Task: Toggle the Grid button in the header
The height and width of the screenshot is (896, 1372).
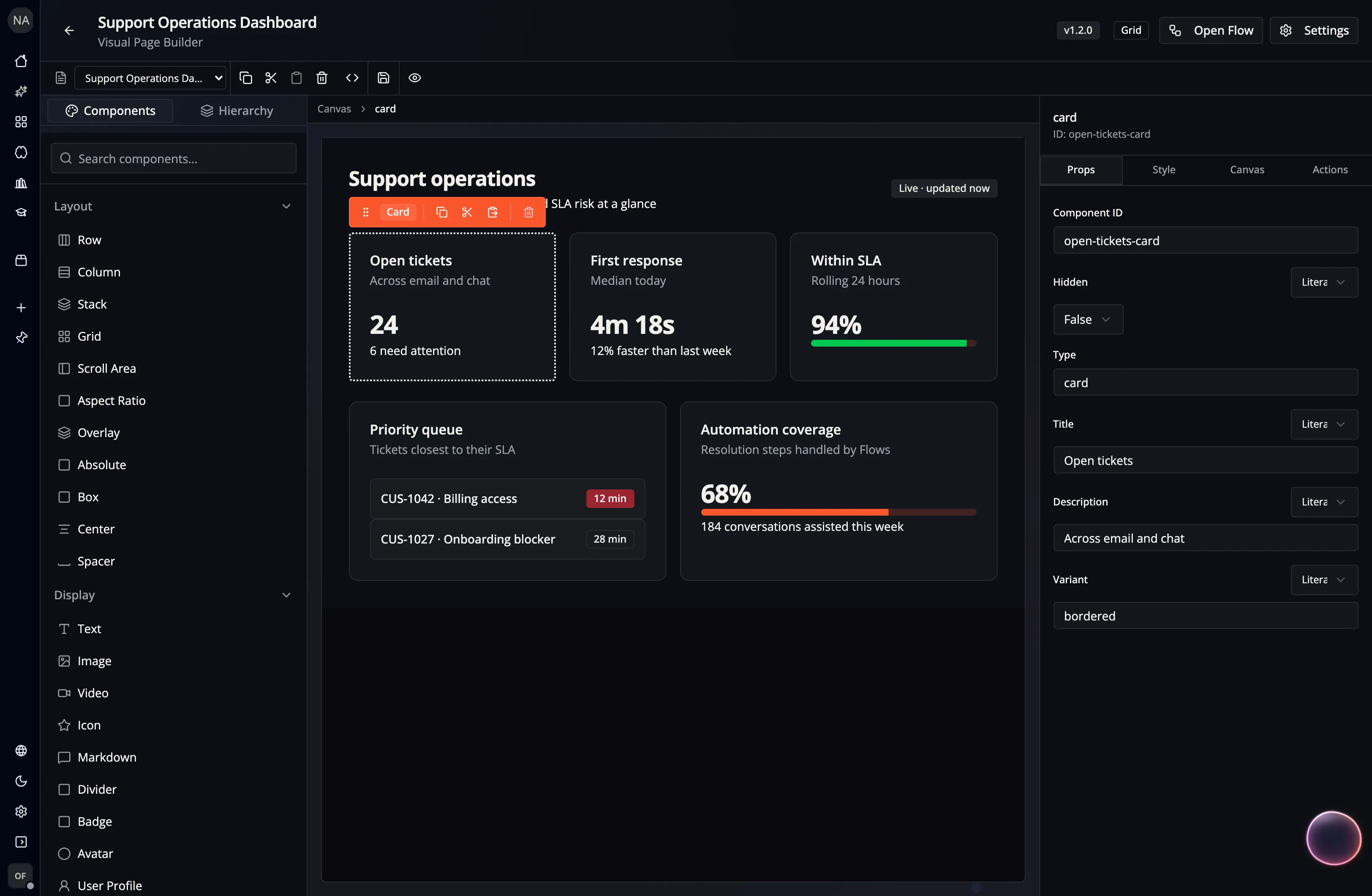Action: point(1130,30)
